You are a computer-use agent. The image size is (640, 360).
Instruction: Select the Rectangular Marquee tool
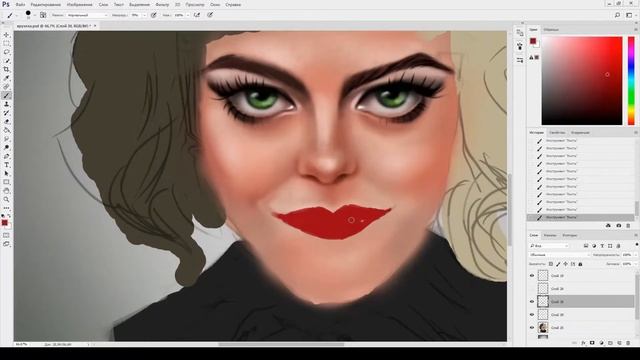coord(6,44)
